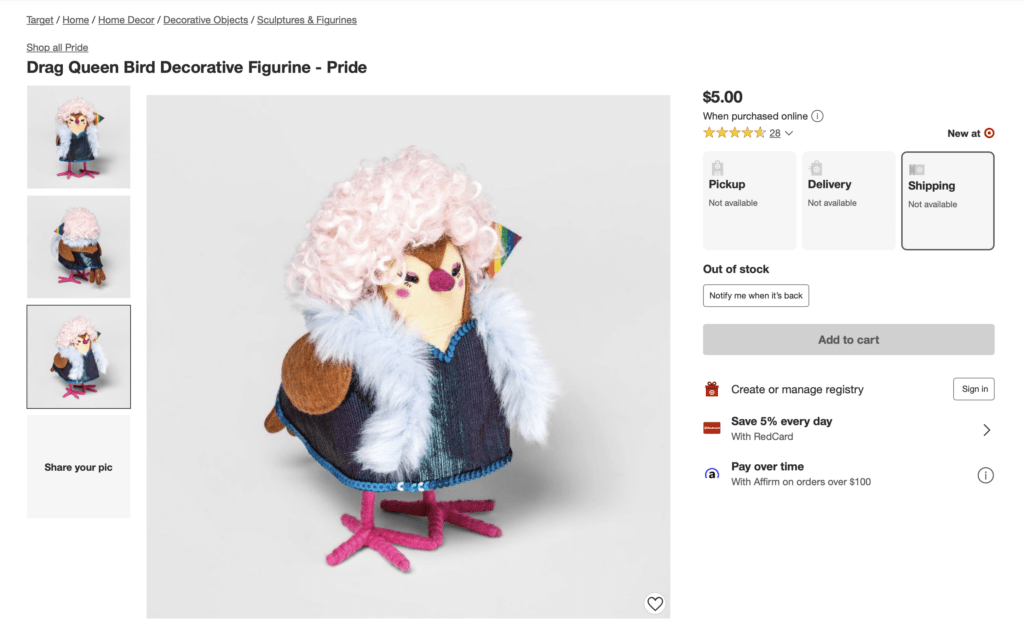
Task: Click the Pickup store icon
Action: point(717,167)
